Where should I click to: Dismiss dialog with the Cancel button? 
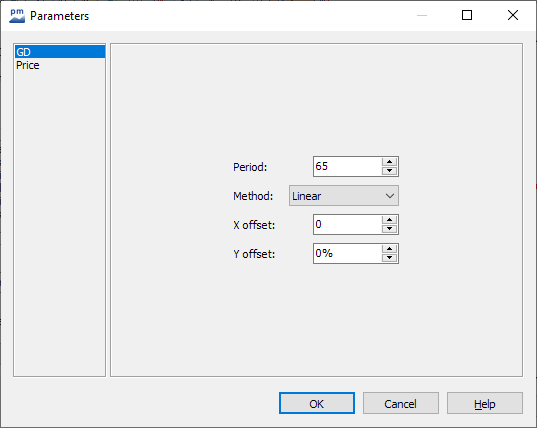tap(401, 403)
